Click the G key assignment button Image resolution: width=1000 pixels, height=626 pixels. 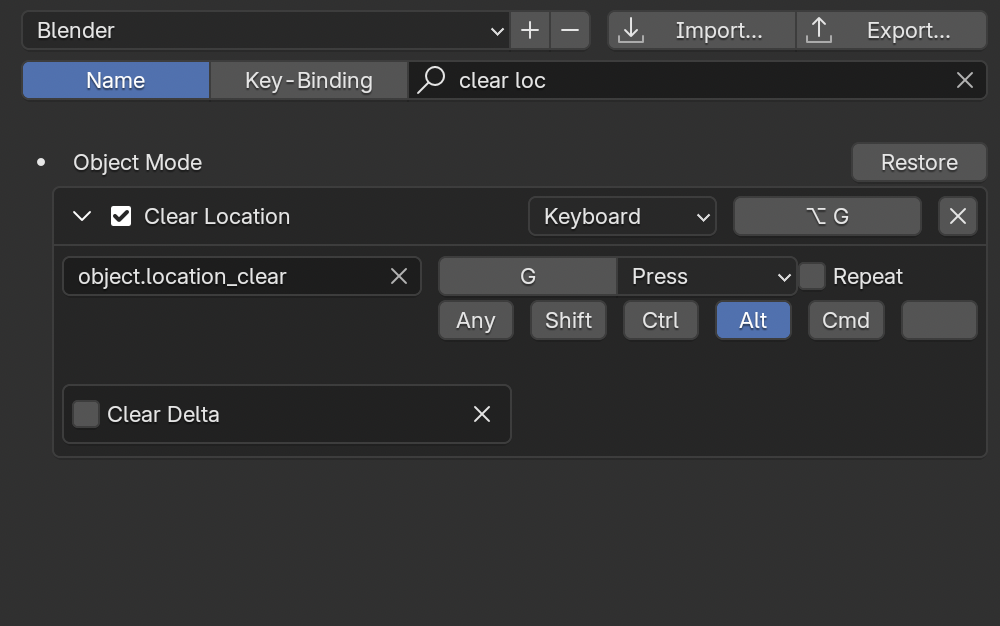tap(527, 276)
